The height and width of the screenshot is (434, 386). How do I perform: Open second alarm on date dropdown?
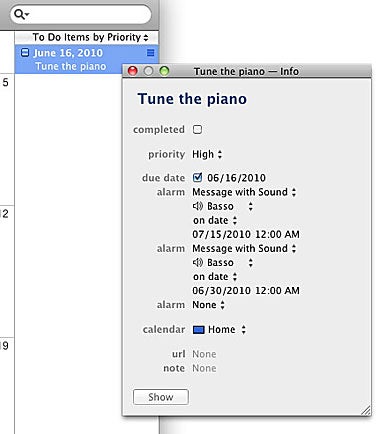click(x=215, y=277)
